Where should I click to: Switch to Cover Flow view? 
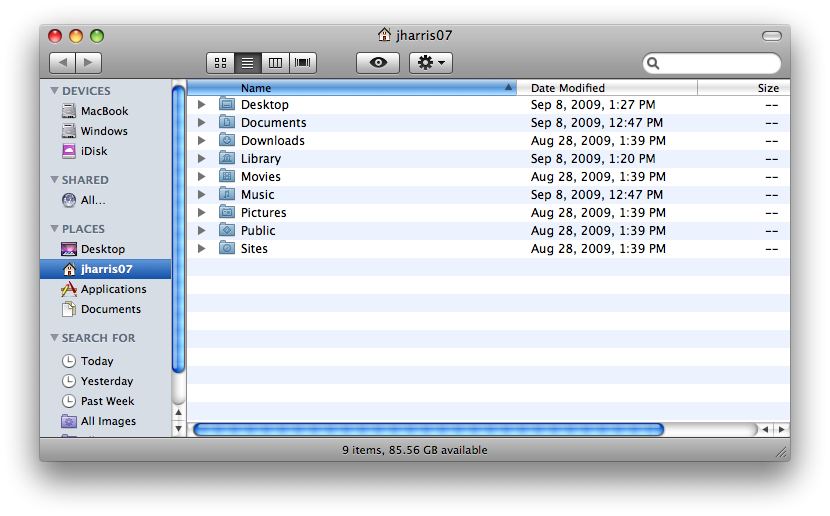(x=303, y=63)
